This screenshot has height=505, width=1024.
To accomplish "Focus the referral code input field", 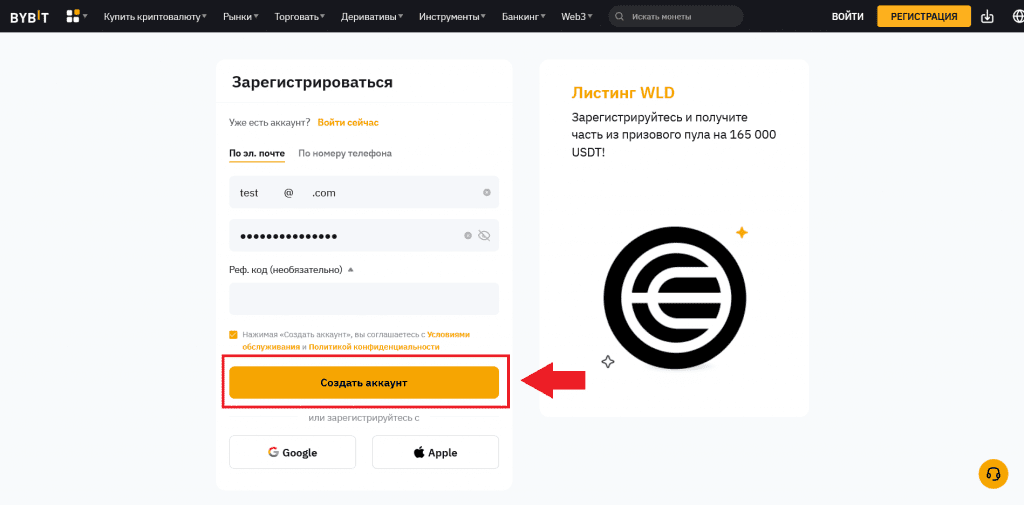I will coord(364,299).
